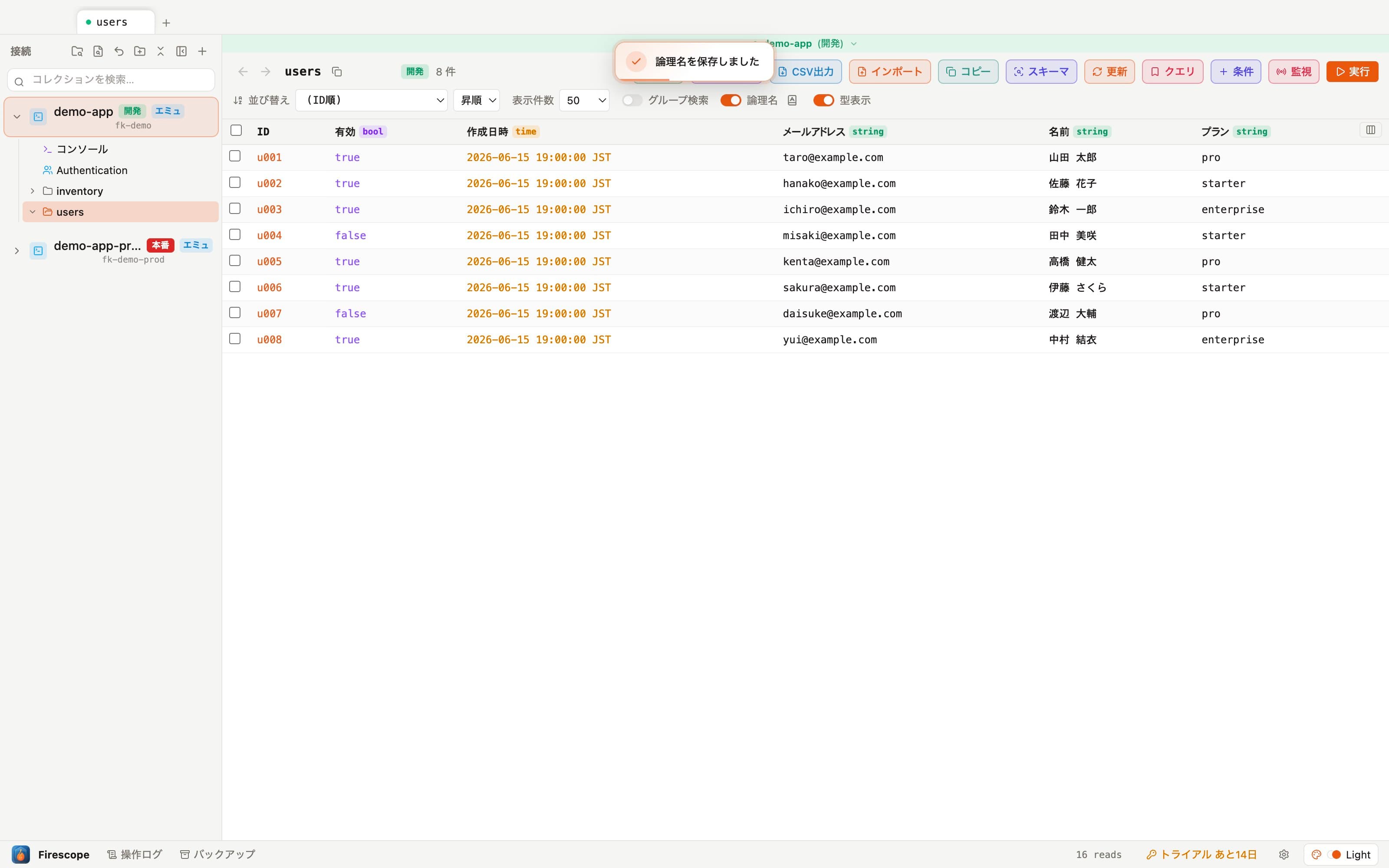This screenshot has height=868, width=1389.
Task: Turn off the 論理名 toggle
Action: [731, 100]
